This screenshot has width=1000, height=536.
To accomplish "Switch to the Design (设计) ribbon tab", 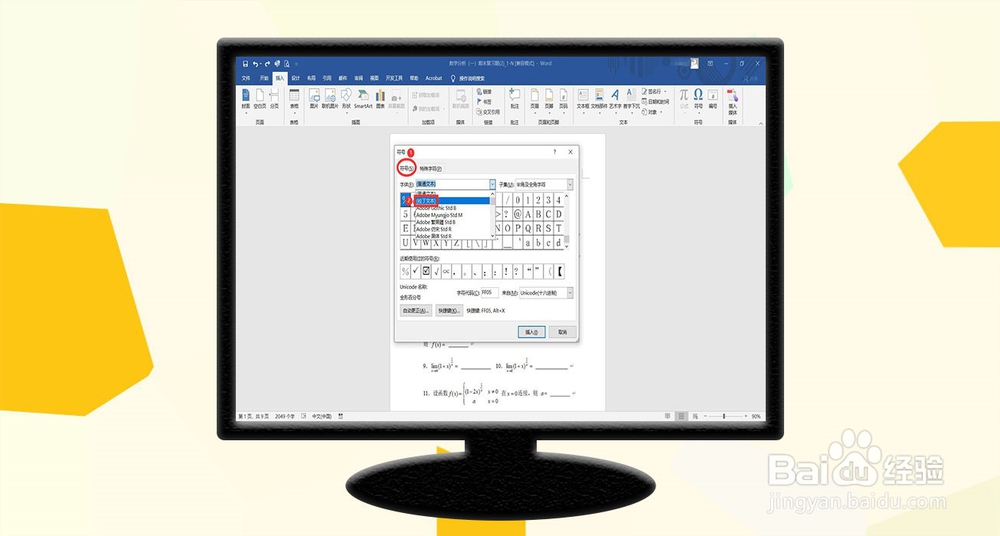I will tap(296, 78).
